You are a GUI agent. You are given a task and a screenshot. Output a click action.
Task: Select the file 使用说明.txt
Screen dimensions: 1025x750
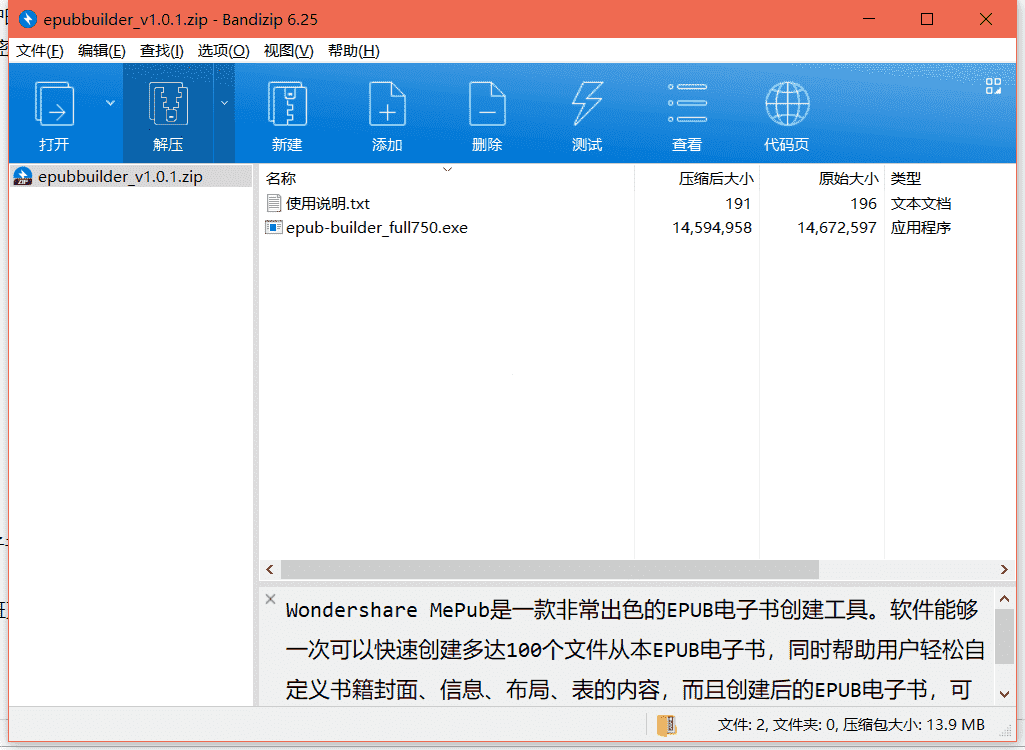(328, 203)
